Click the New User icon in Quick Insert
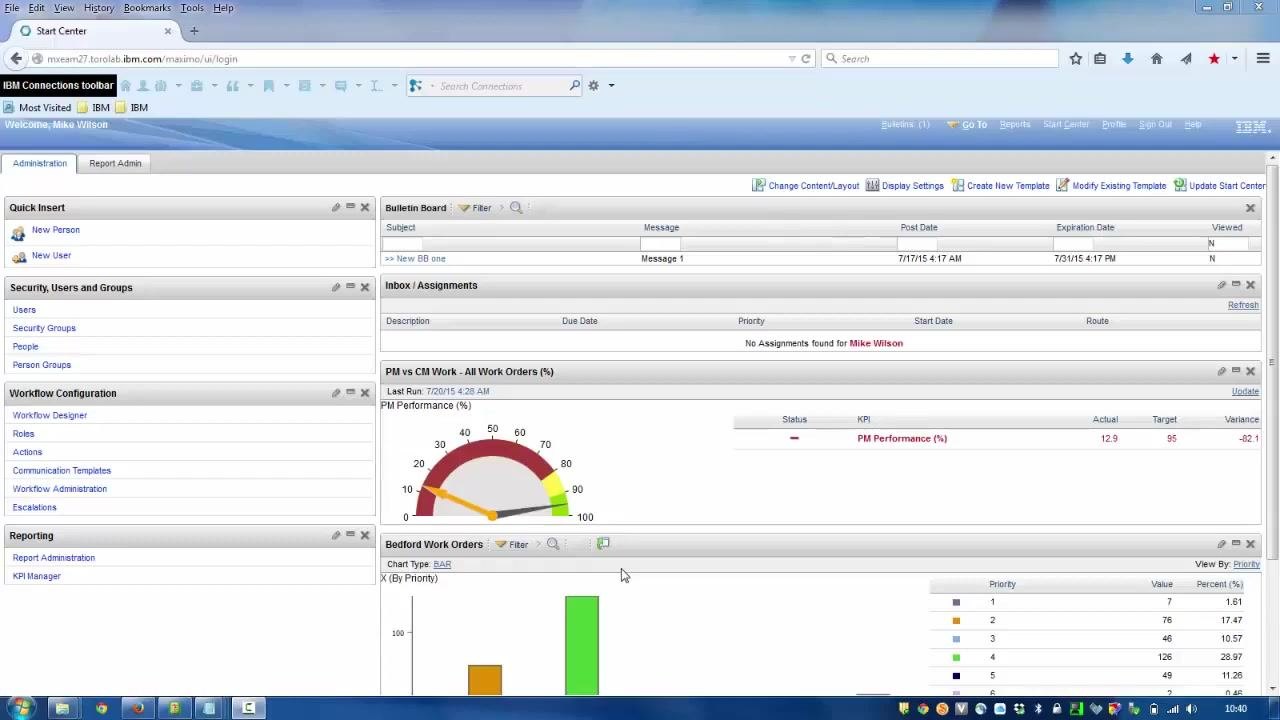The height and width of the screenshot is (720, 1280). [18, 257]
